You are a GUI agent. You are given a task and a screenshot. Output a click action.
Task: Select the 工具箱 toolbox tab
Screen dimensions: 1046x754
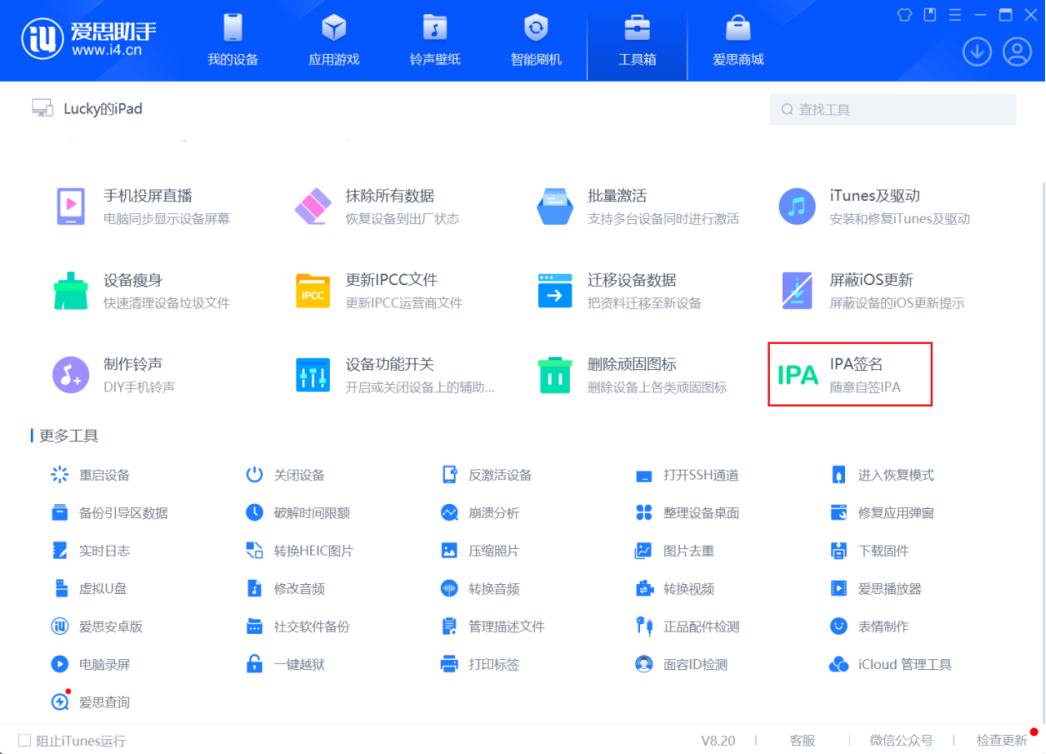tap(637, 40)
